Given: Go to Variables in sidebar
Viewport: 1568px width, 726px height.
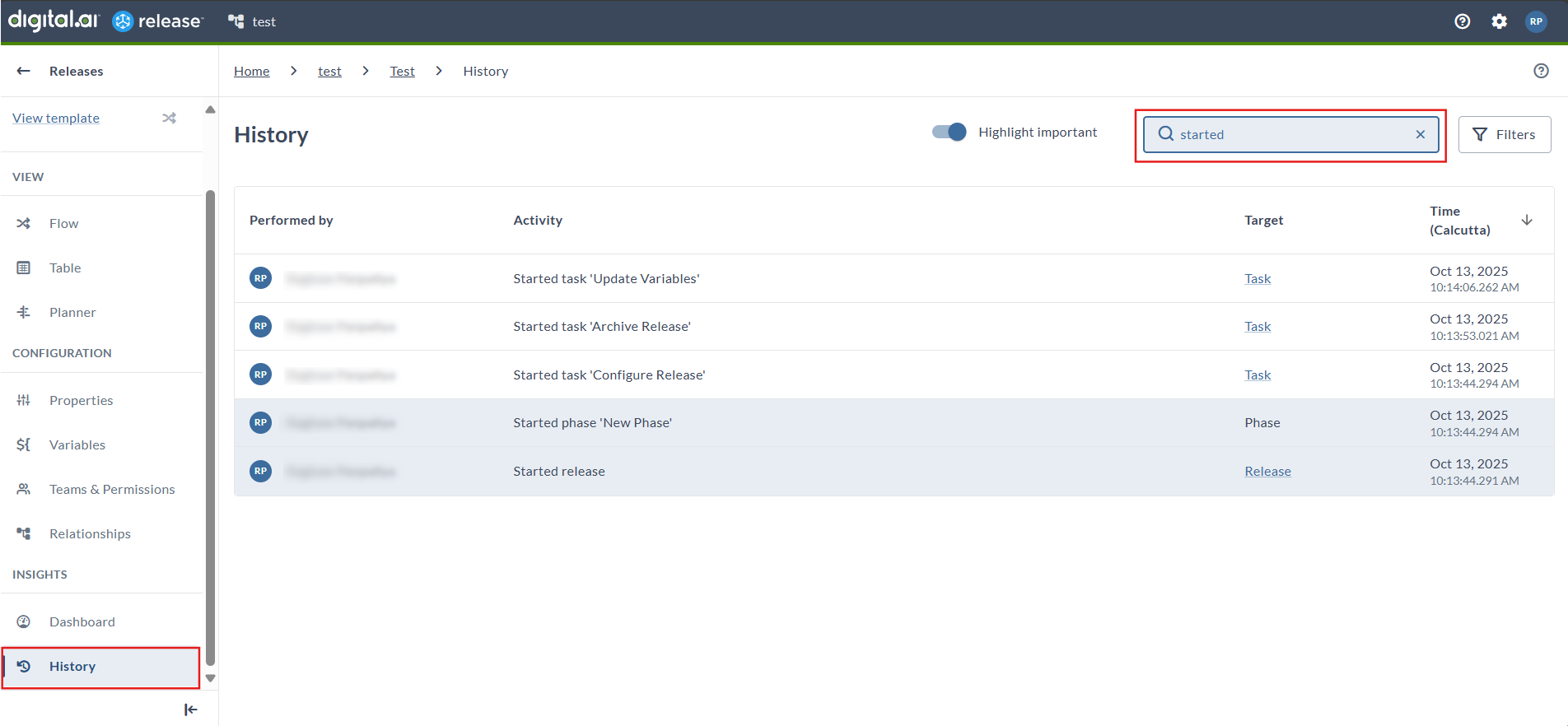Looking at the screenshot, I should 77,444.
